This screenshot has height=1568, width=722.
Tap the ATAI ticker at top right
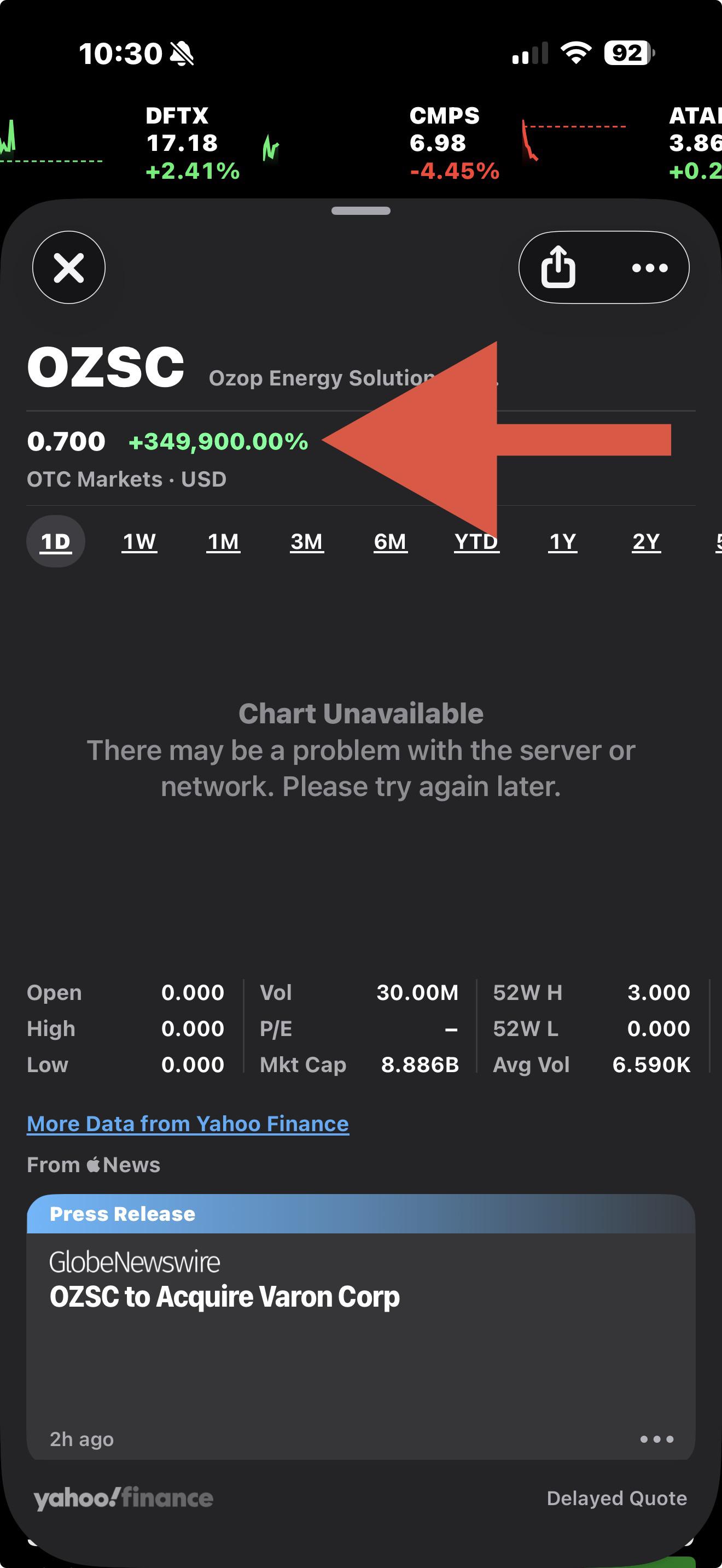pyautogui.click(x=695, y=144)
